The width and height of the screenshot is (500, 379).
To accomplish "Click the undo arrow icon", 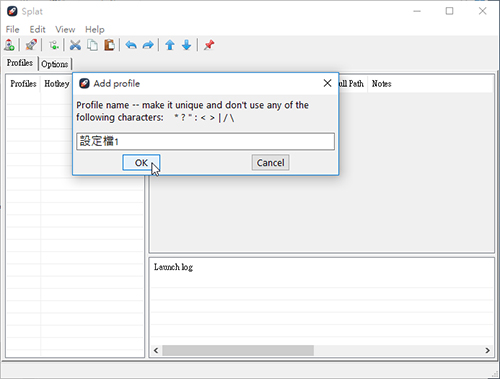I will (131, 45).
